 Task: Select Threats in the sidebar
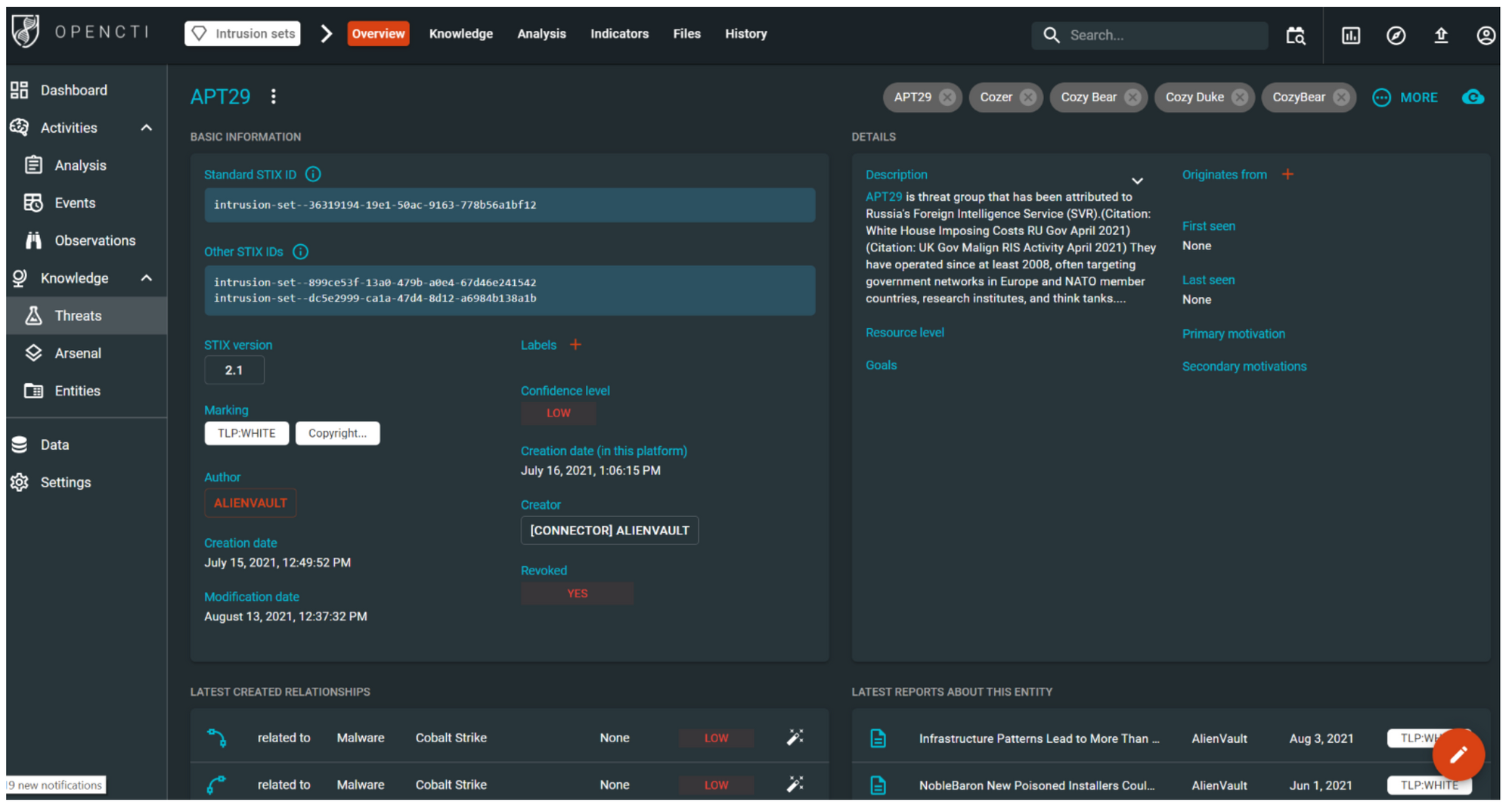click(x=86, y=315)
